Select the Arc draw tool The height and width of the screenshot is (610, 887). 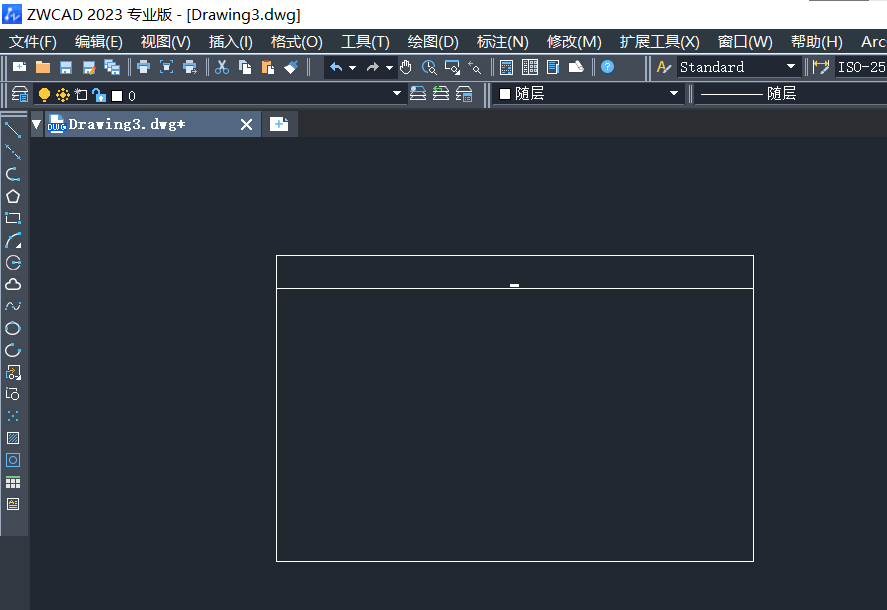point(13,240)
